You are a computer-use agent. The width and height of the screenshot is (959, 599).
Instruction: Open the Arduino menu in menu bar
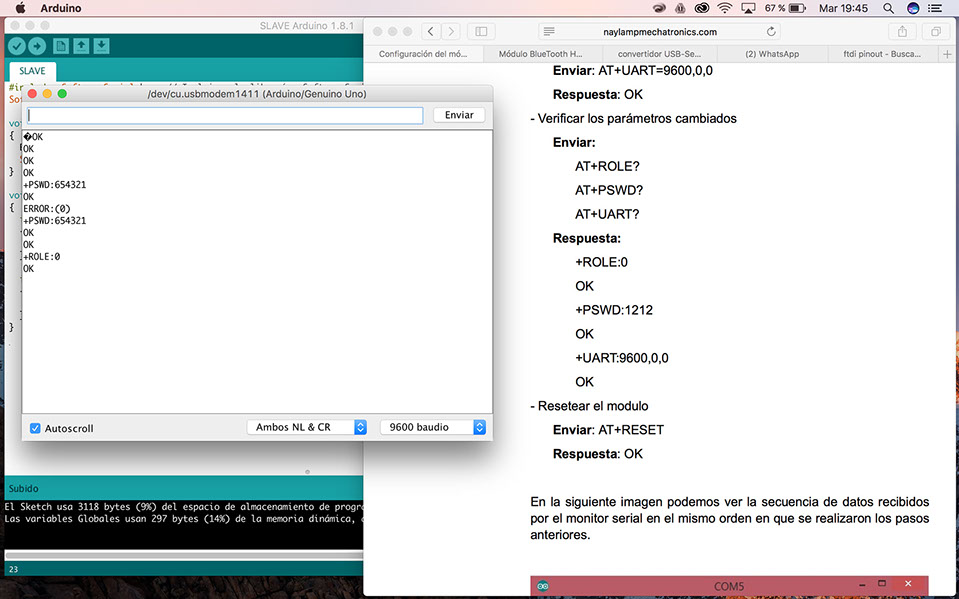pos(61,8)
